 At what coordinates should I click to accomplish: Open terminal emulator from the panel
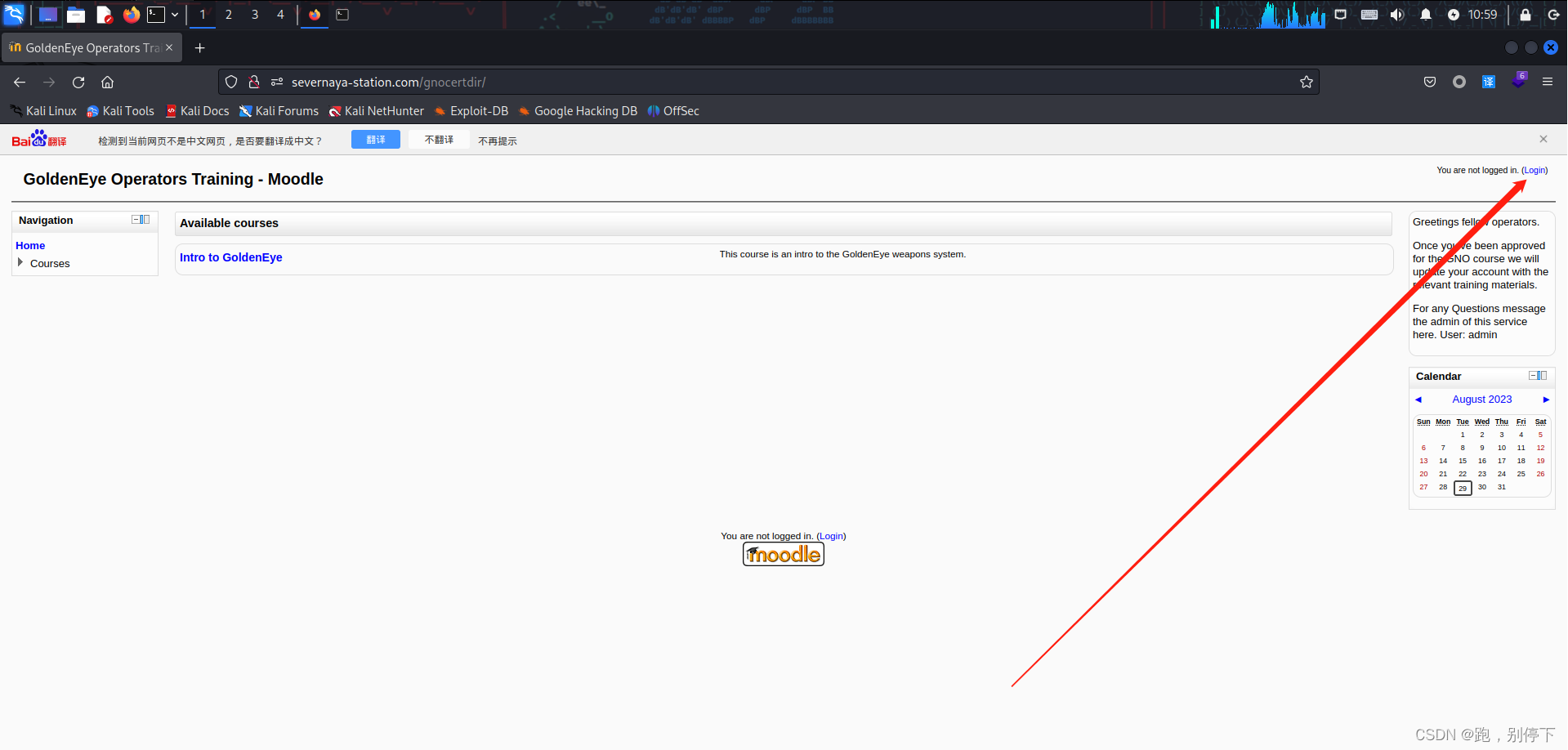tap(156, 15)
